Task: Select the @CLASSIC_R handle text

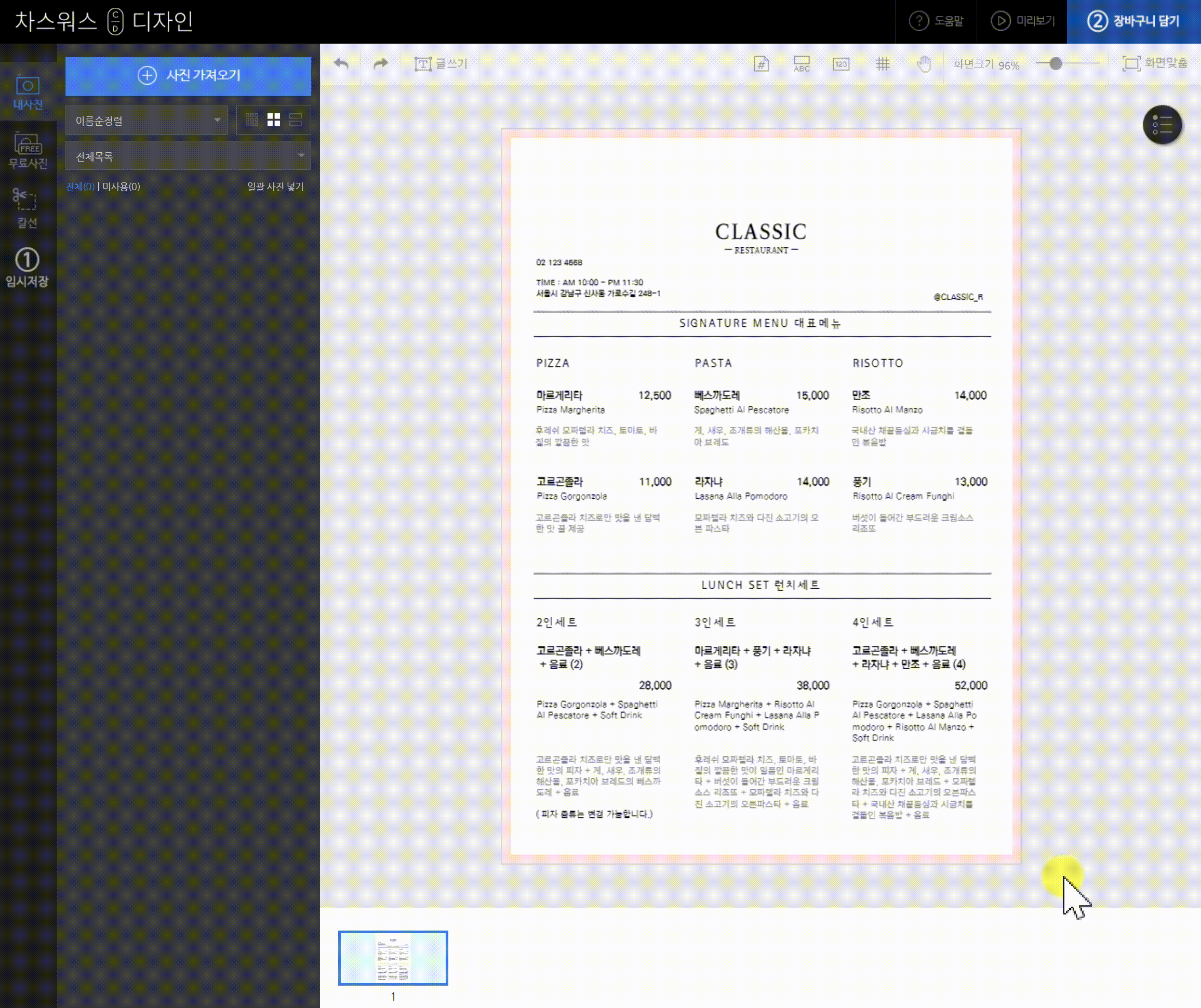Action: pos(958,297)
